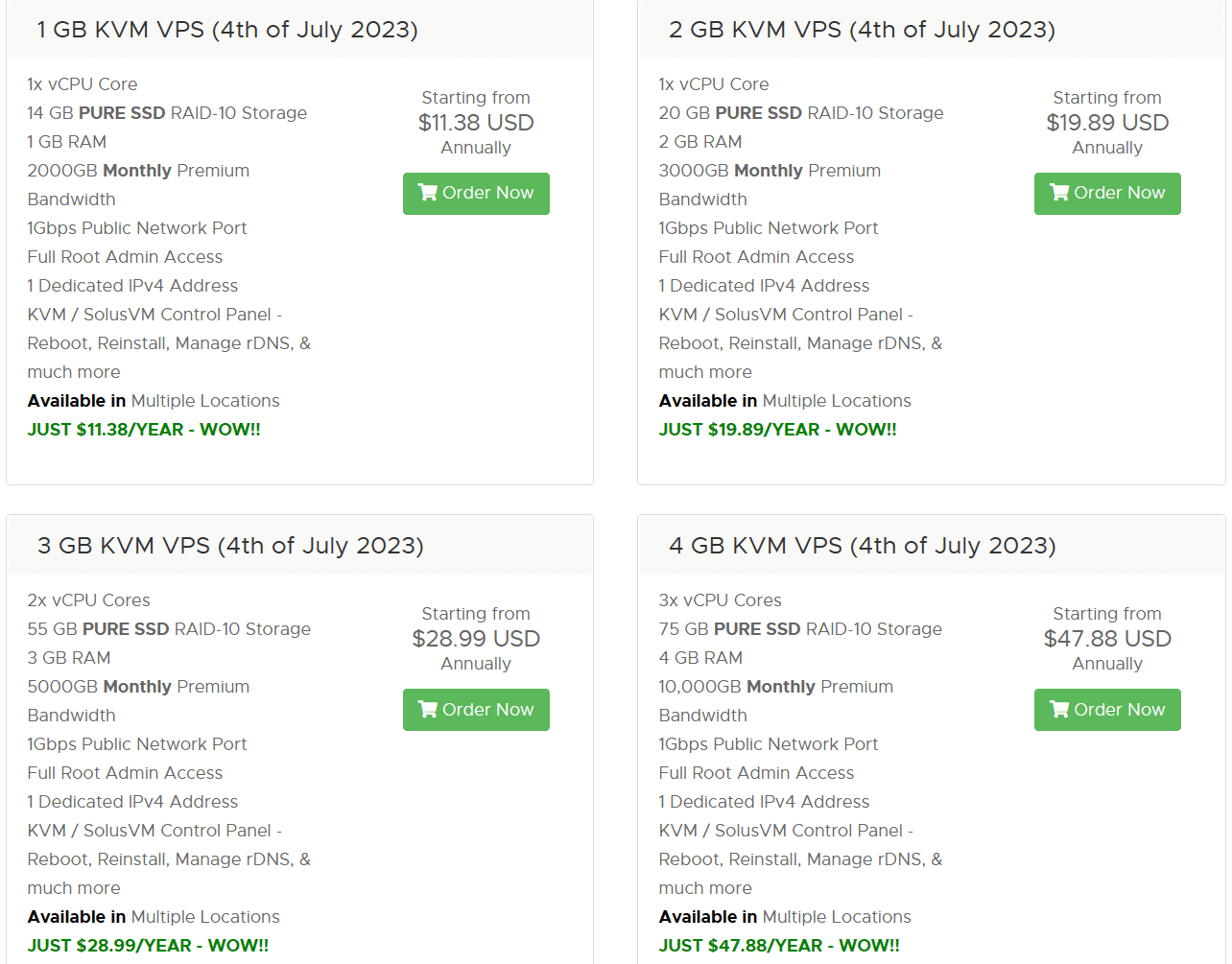Click 14 GB PURE SSD storage line

167,113
